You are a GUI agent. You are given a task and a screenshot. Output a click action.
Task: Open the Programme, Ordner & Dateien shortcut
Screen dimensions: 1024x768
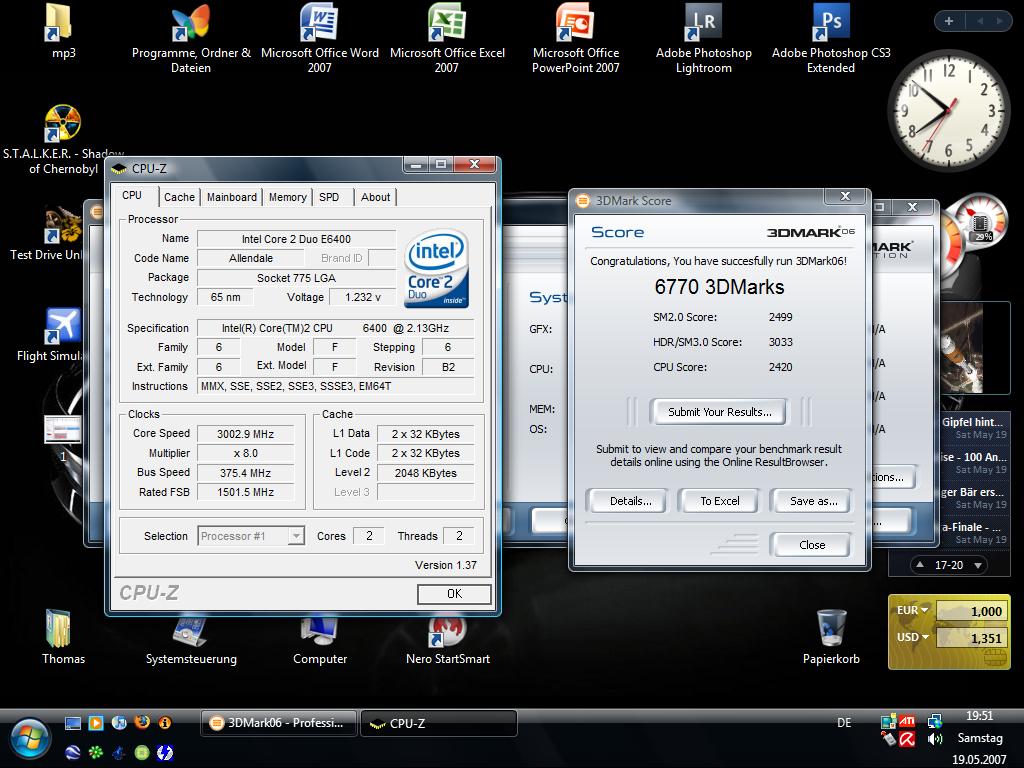point(191,38)
